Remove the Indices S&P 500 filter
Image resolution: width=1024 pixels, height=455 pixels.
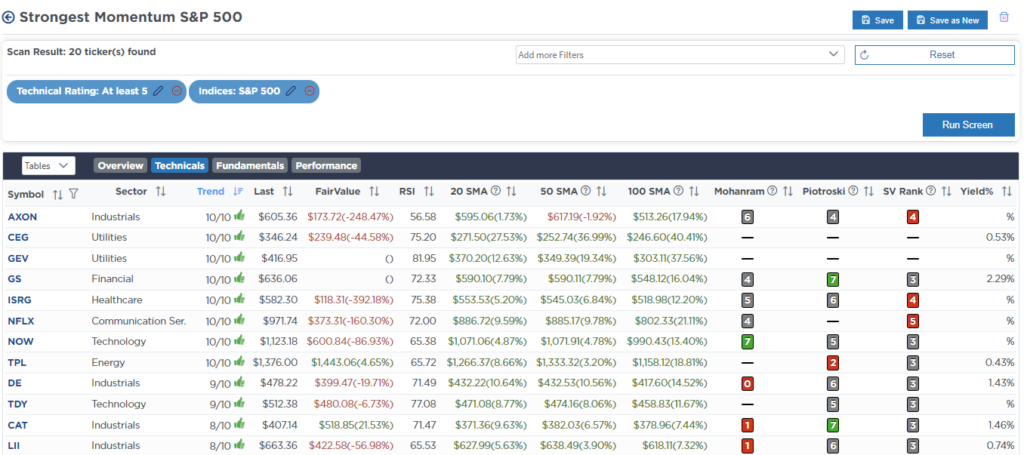tap(310, 91)
